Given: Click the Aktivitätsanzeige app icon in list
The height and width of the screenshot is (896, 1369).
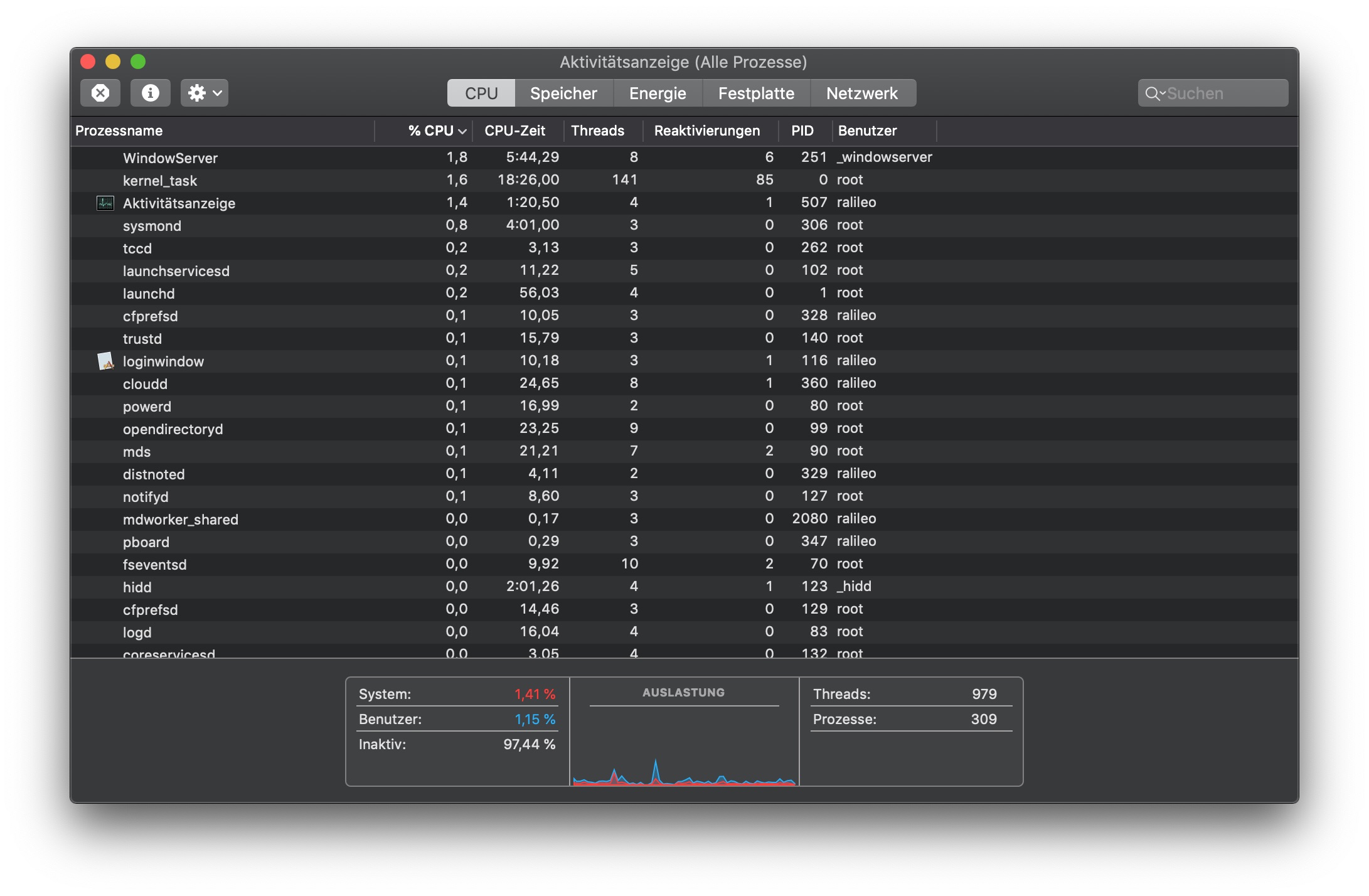Looking at the screenshot, I should [x=105, y=203].
